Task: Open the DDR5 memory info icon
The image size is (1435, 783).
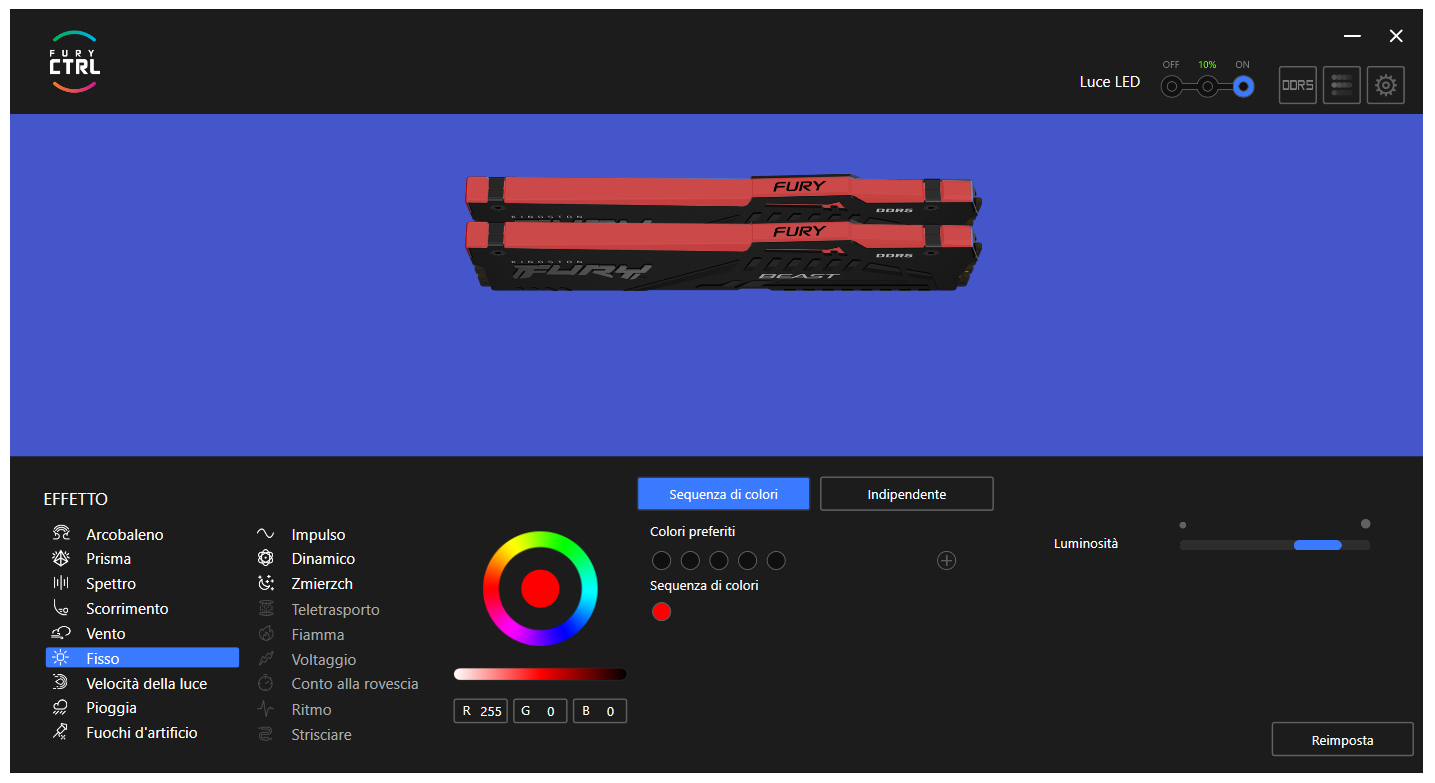Action: 1298,85
